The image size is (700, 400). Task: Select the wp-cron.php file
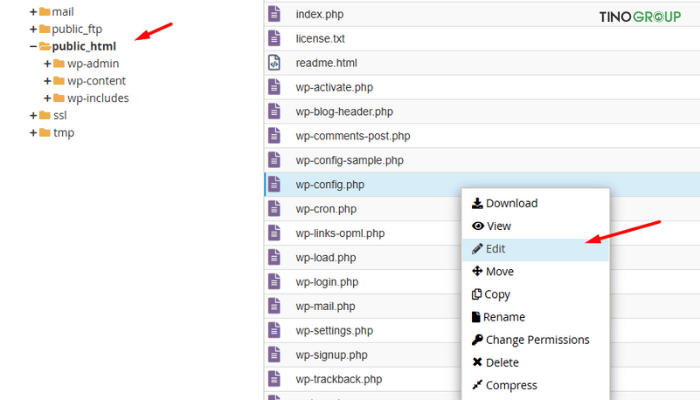click(326, 209)
